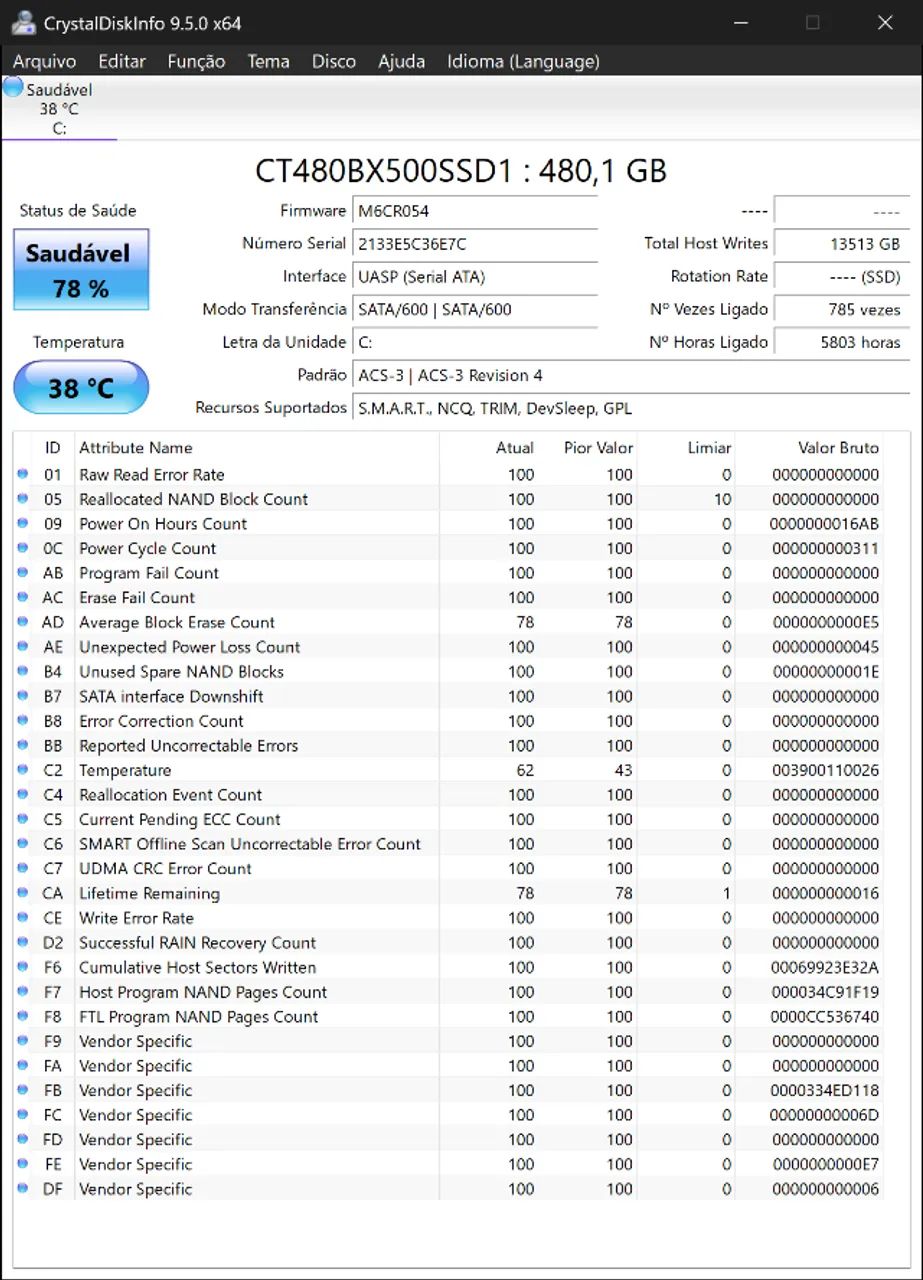Screen dimensions: 923x1280
Task: Select the FB Vendor Specific row name
Action: click(135, 1090)
